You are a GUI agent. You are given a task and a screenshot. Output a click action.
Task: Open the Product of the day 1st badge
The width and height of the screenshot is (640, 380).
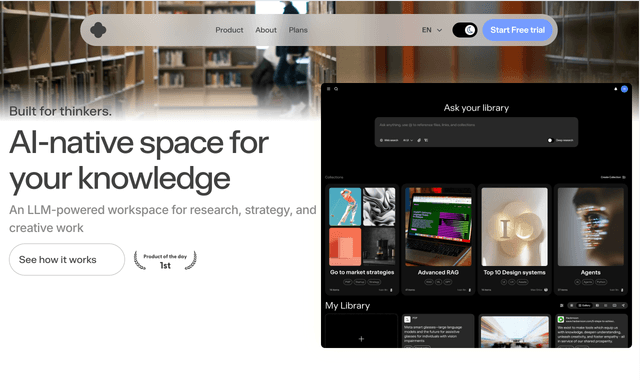(x=165, y=260)
